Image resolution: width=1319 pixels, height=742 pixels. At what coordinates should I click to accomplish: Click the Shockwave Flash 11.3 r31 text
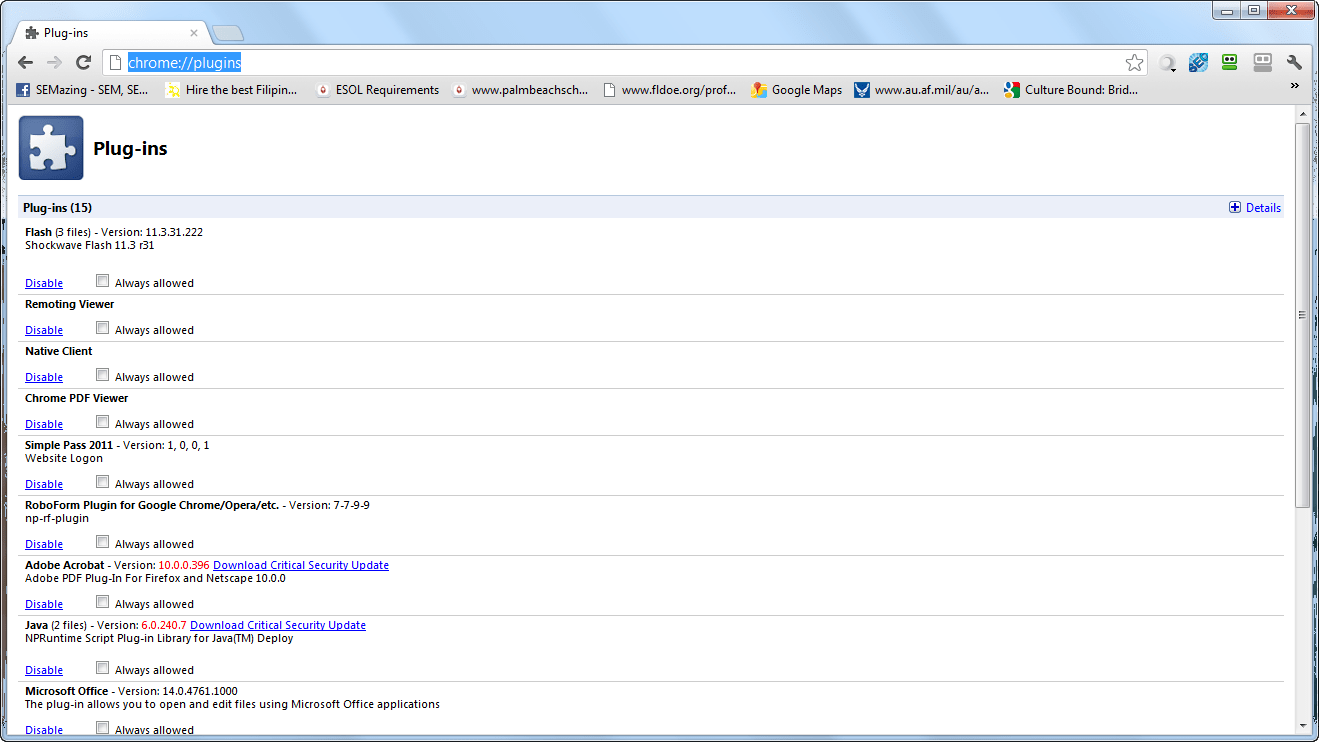(x=90, y=245)
